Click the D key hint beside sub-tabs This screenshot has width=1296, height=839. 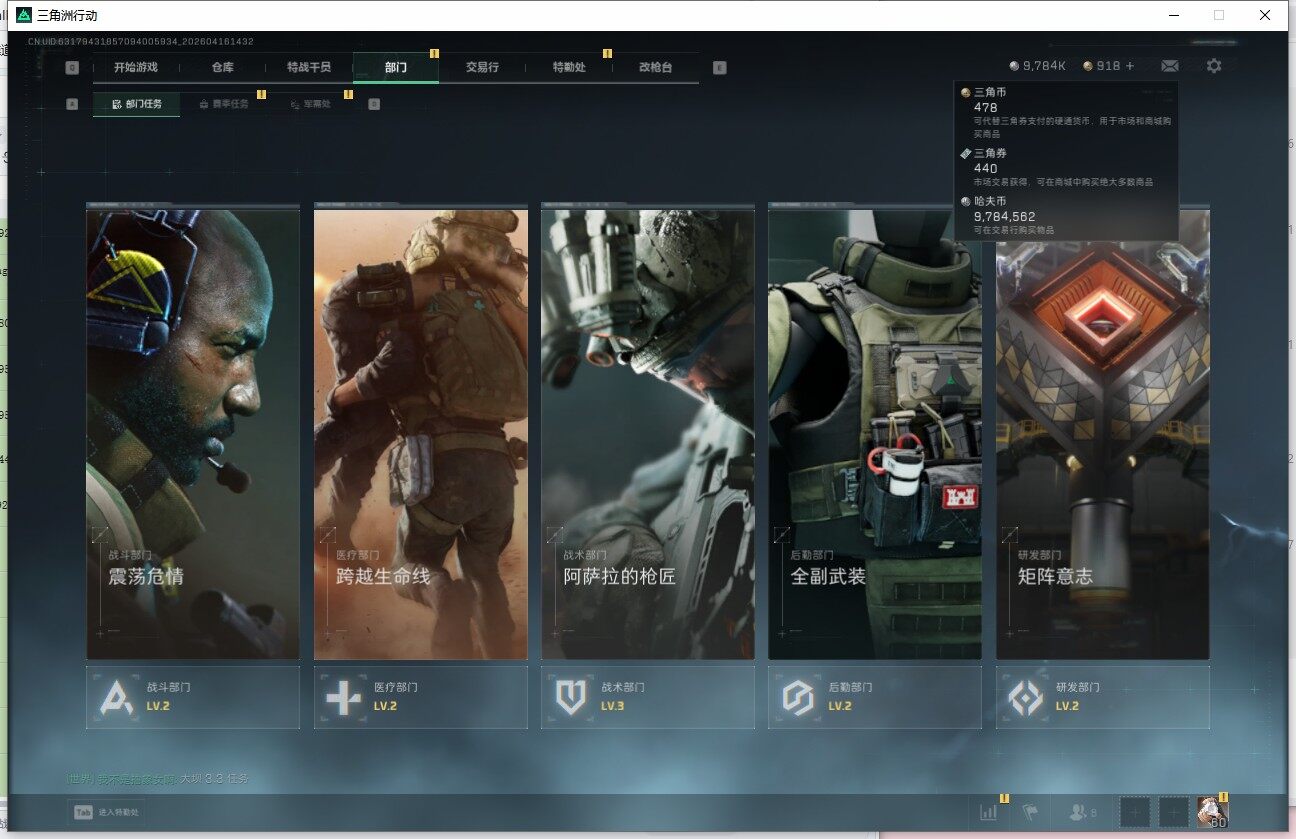click(374, 103)
